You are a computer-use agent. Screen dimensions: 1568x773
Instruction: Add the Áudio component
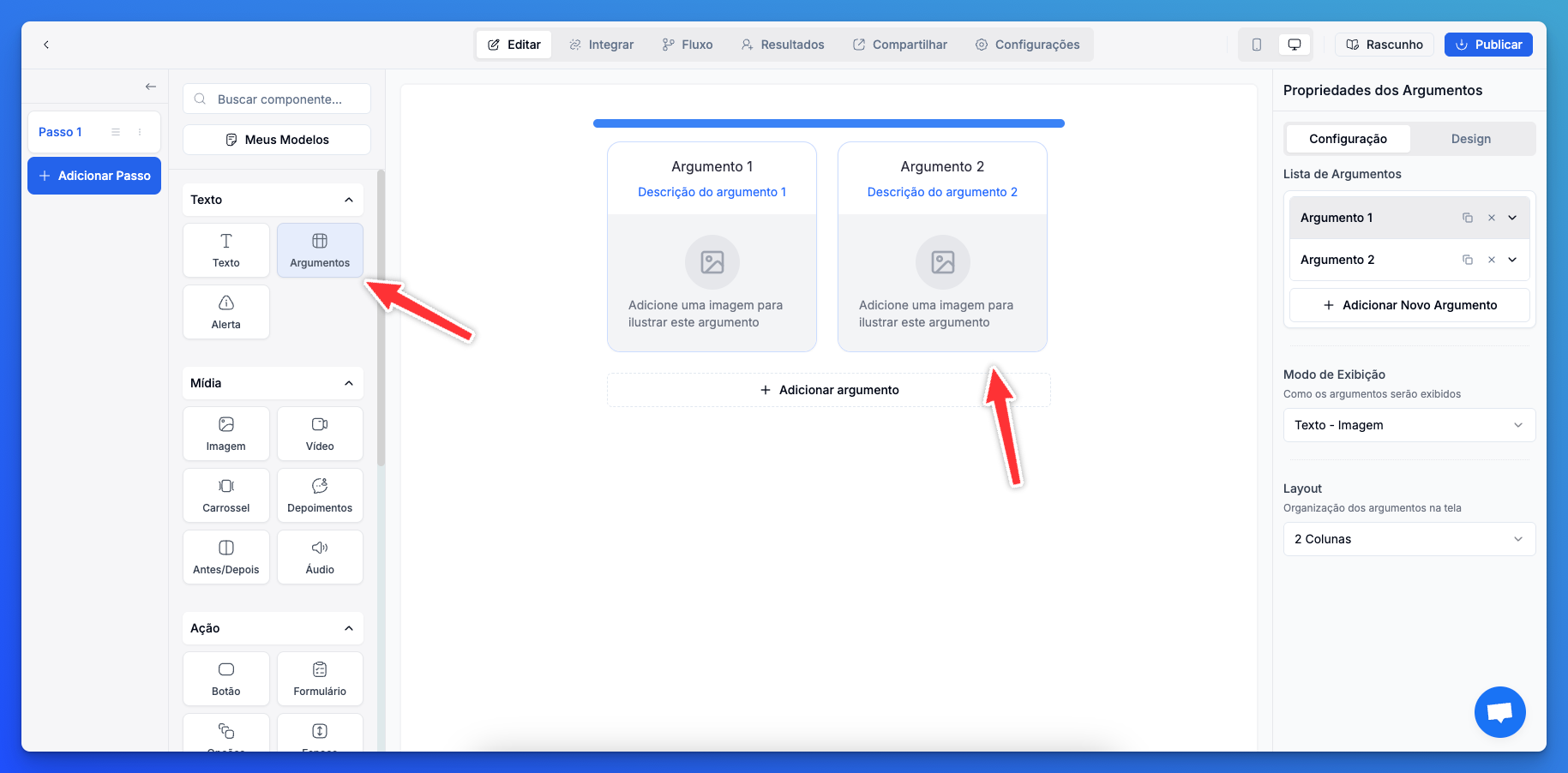[x=320, y=557]
